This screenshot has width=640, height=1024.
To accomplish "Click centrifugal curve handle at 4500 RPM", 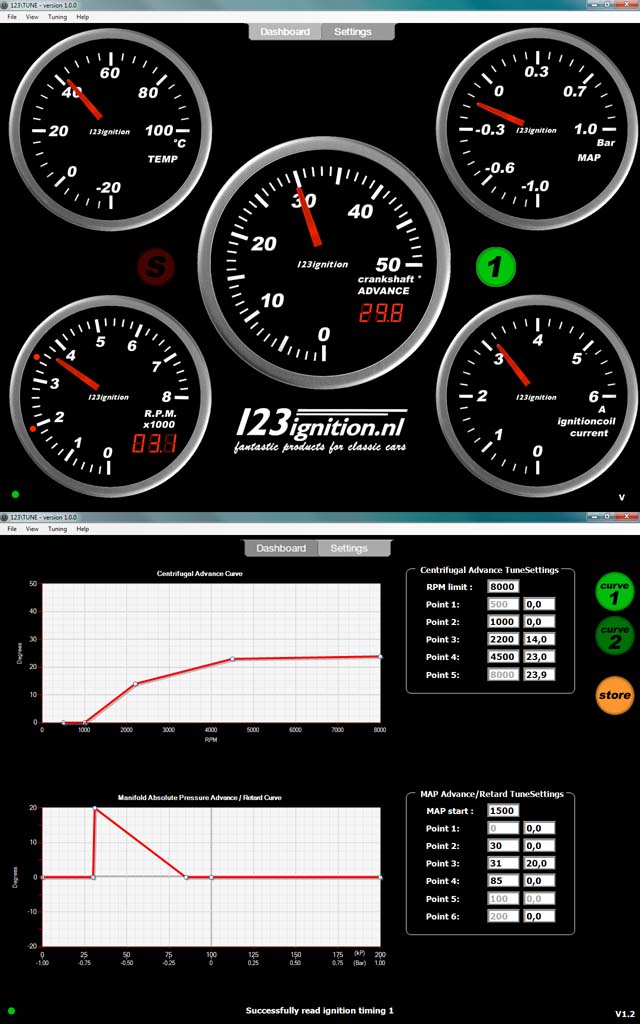I will [x=232, y=659].
